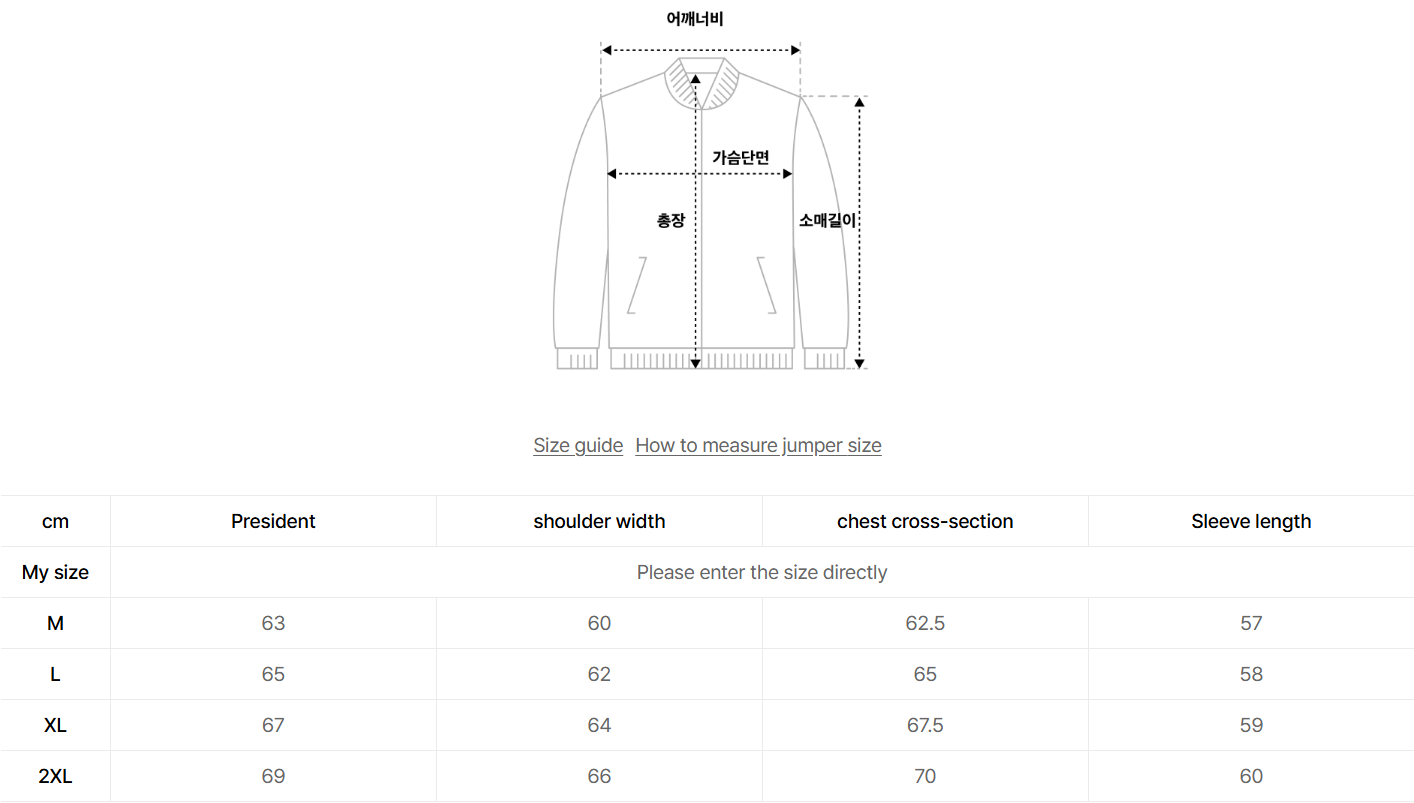Click the 가슴단면 label on the diagram
Screen dimensions: 1414x803
click(740, 157)
